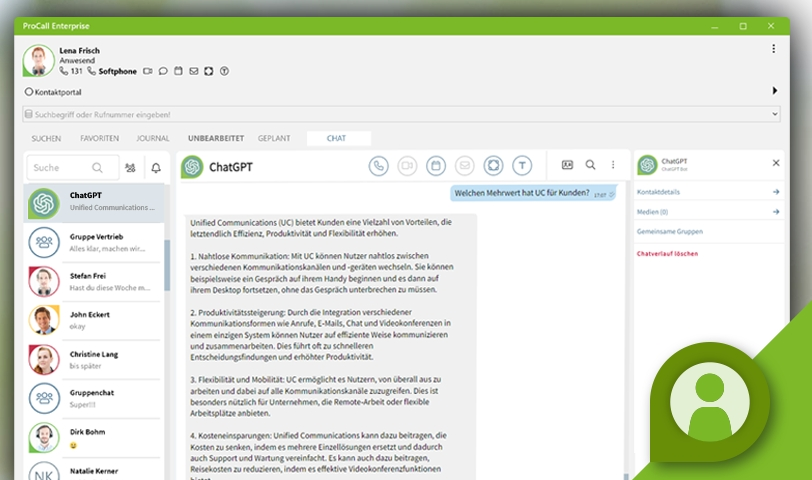Open Medien (0) in the side panel
The width and height of the screenshot is (812, 480).
[x=708, y=211]
